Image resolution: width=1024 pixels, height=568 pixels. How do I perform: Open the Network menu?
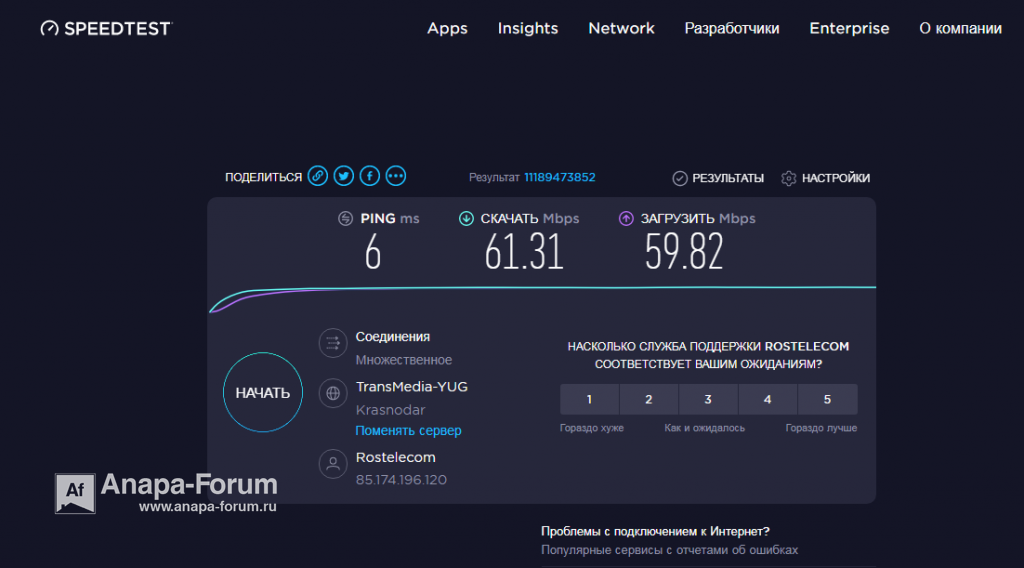pyautogui.click(x=621, y=28)
